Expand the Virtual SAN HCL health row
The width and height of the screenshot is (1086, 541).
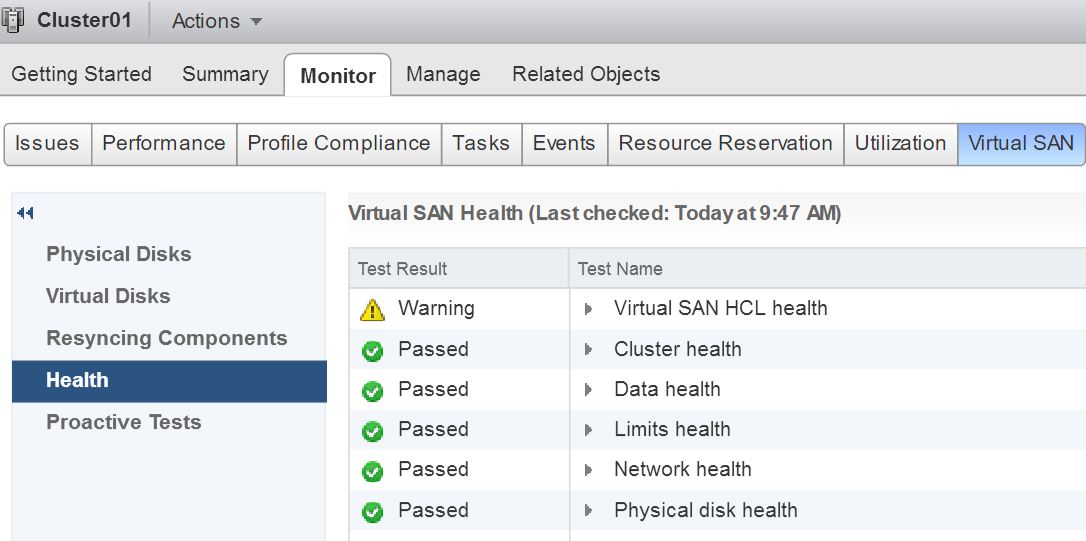pos(589,309)
